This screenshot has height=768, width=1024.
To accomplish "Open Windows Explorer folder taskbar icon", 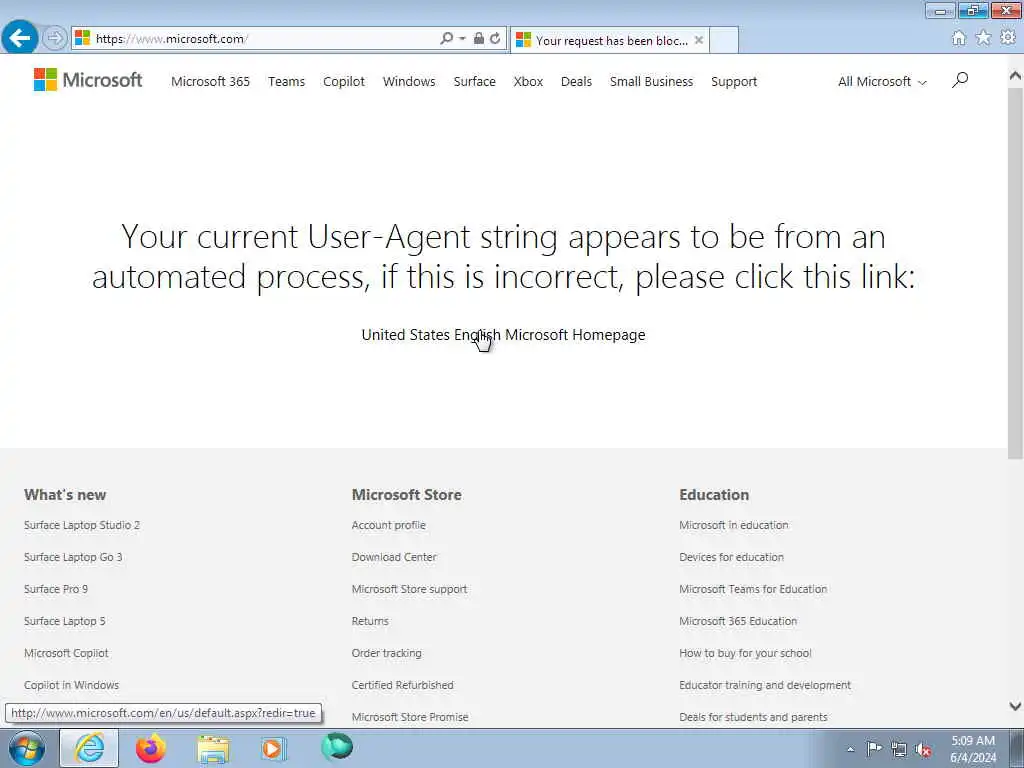I will click(x=213, y=749).
